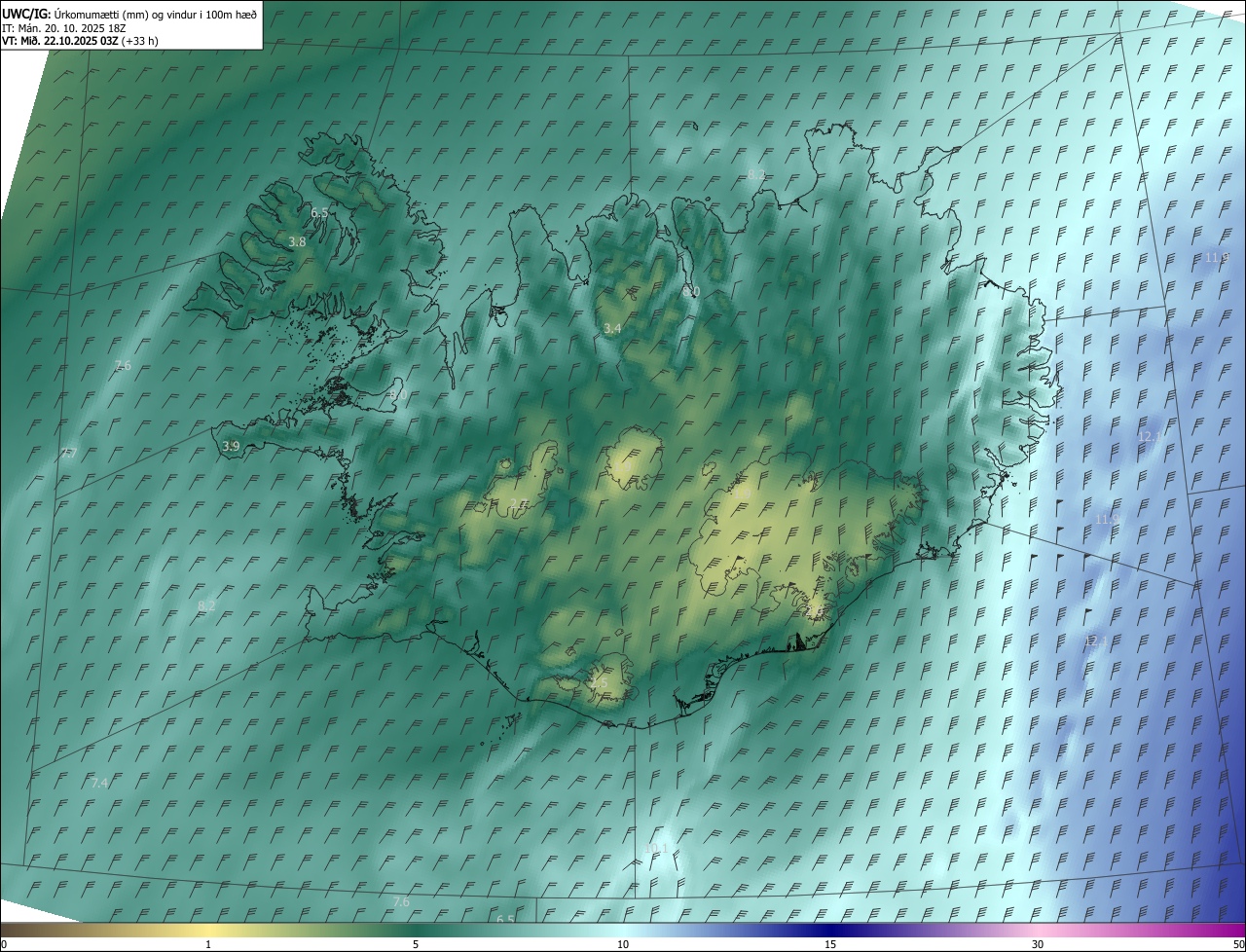Click the 2.5 value on Mýrdalsjökull glacier
The width and height of the screenshot is (1246, 952).
[x=599, y=683]
